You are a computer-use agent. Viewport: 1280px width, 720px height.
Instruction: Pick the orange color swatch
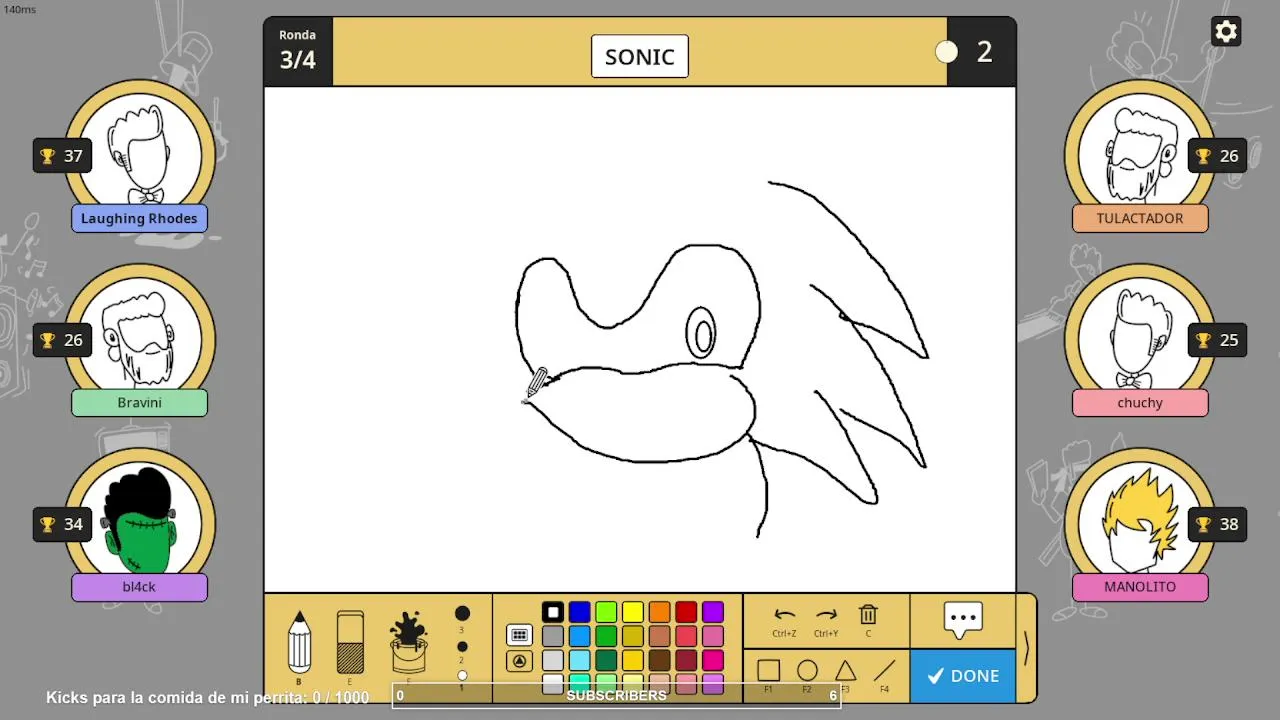(659, 612)
